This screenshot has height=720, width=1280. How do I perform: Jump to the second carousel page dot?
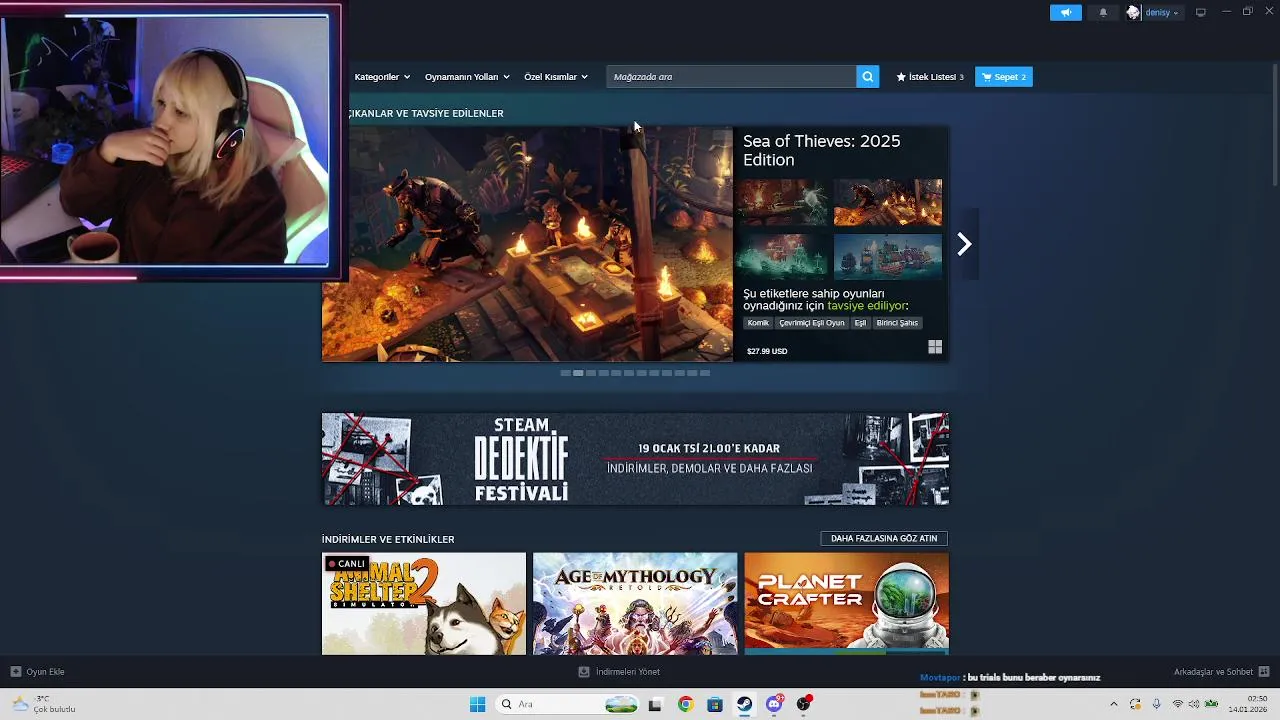578,373
